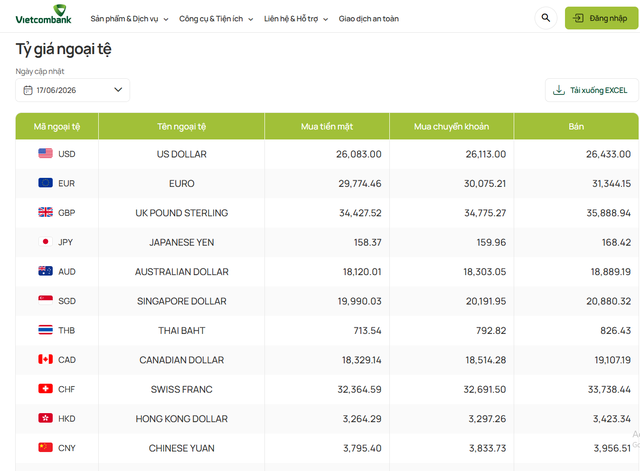Select the SWISS FRANC cell
Viewport: 640px width, 471px height.
tap(182, 389)
